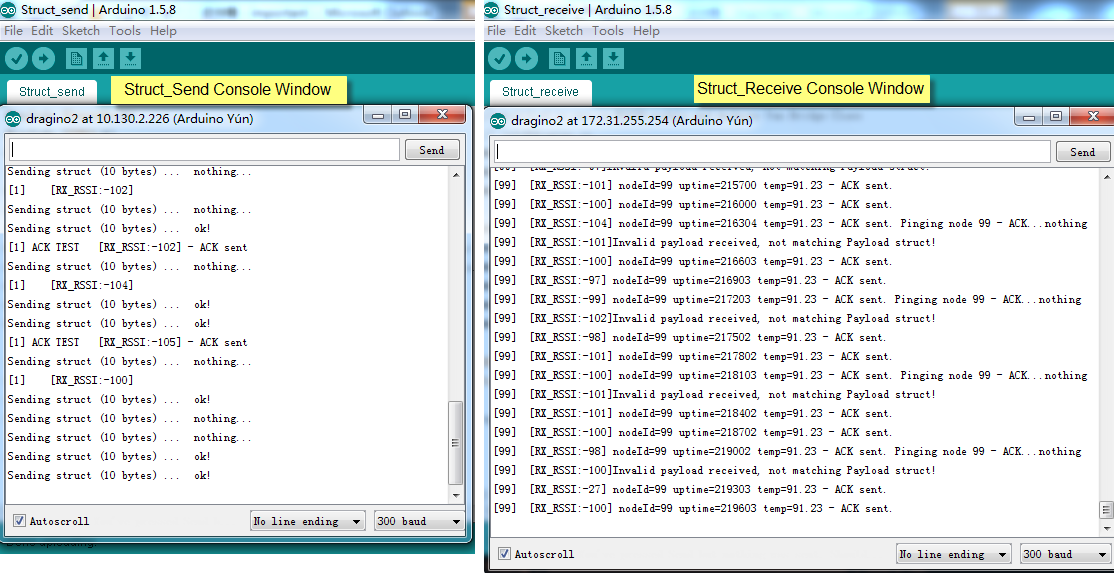
Task: Open No line ending dropdown in Struct_receive monitor
Action: tap(954, 555)
